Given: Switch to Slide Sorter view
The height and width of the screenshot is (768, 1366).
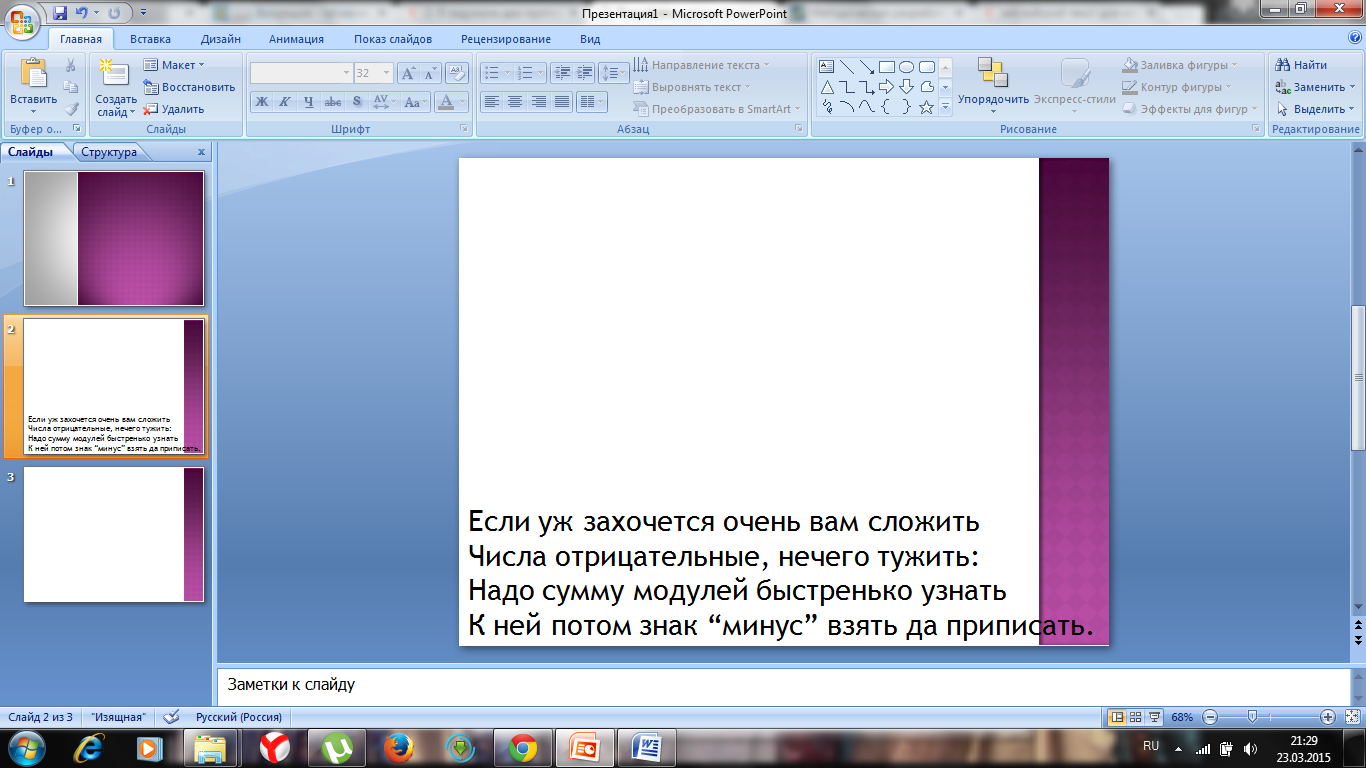Looking at the screenshot, I should tap(1136, 717).
